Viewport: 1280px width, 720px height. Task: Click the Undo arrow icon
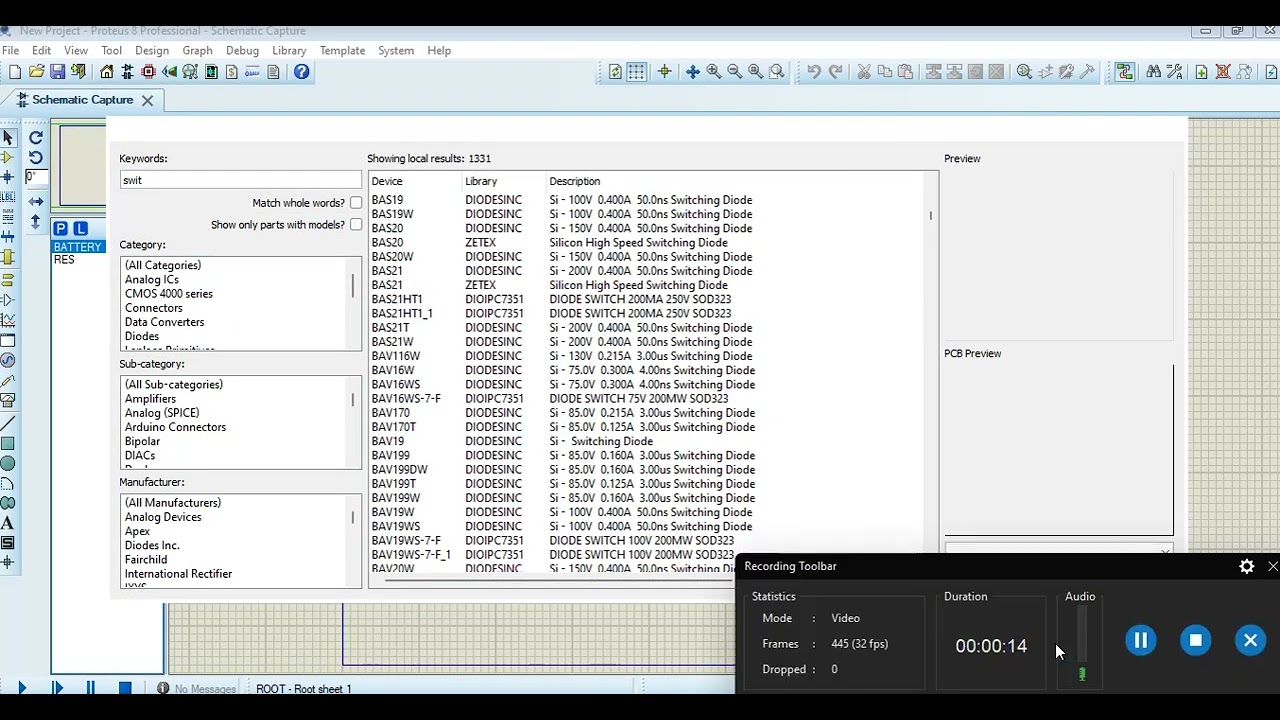point(814,72)
